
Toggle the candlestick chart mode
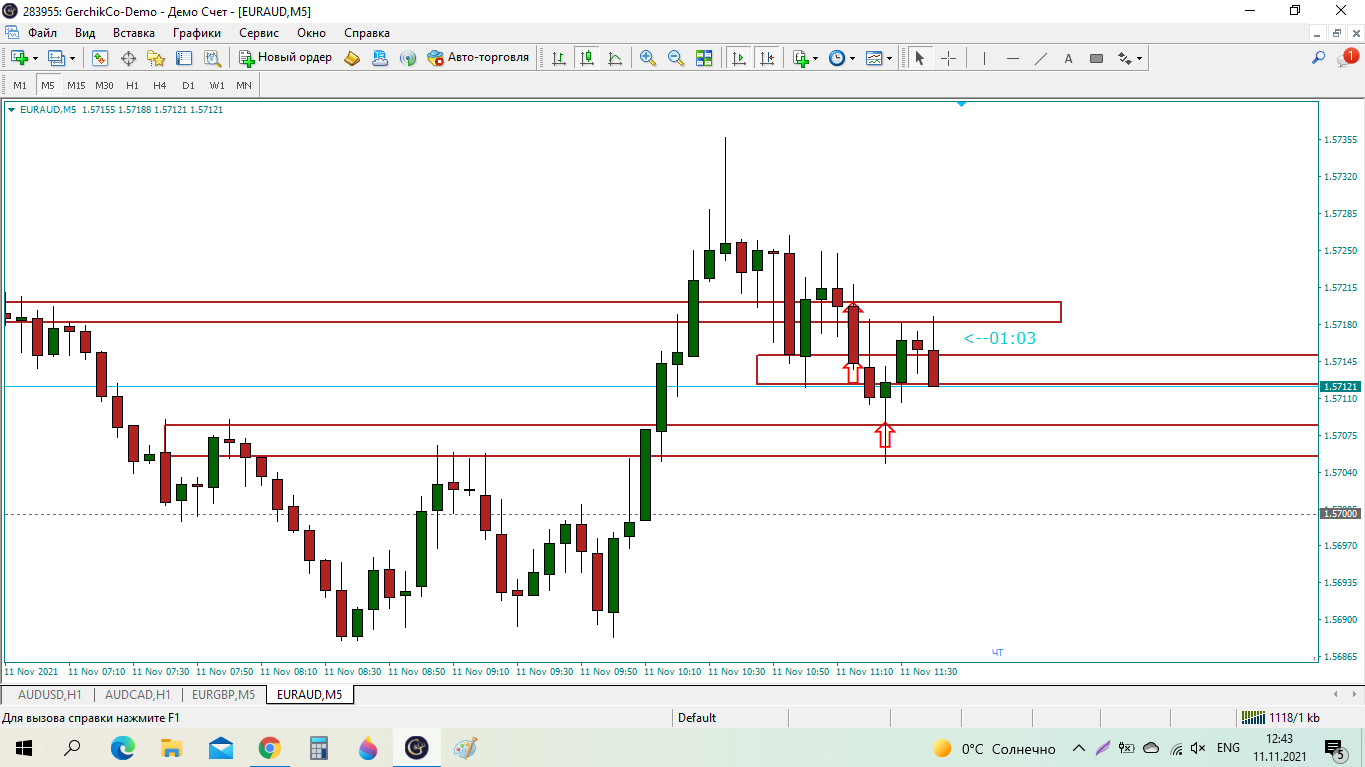click(586, 58)
